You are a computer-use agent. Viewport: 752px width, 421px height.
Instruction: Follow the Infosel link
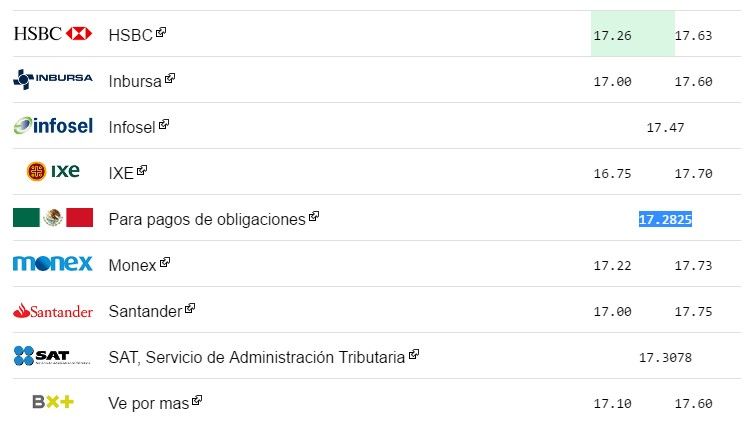point(132,127)
